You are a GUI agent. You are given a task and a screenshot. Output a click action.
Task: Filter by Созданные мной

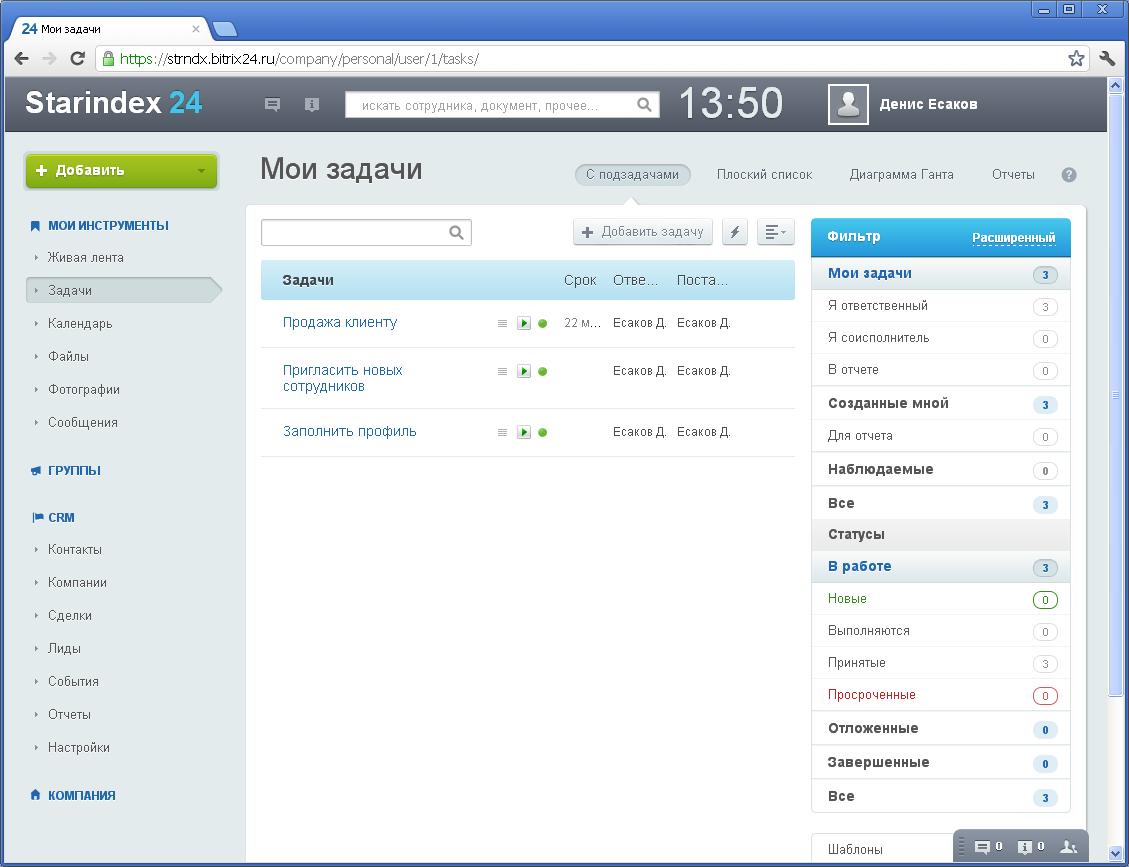[x=940, y=403]
